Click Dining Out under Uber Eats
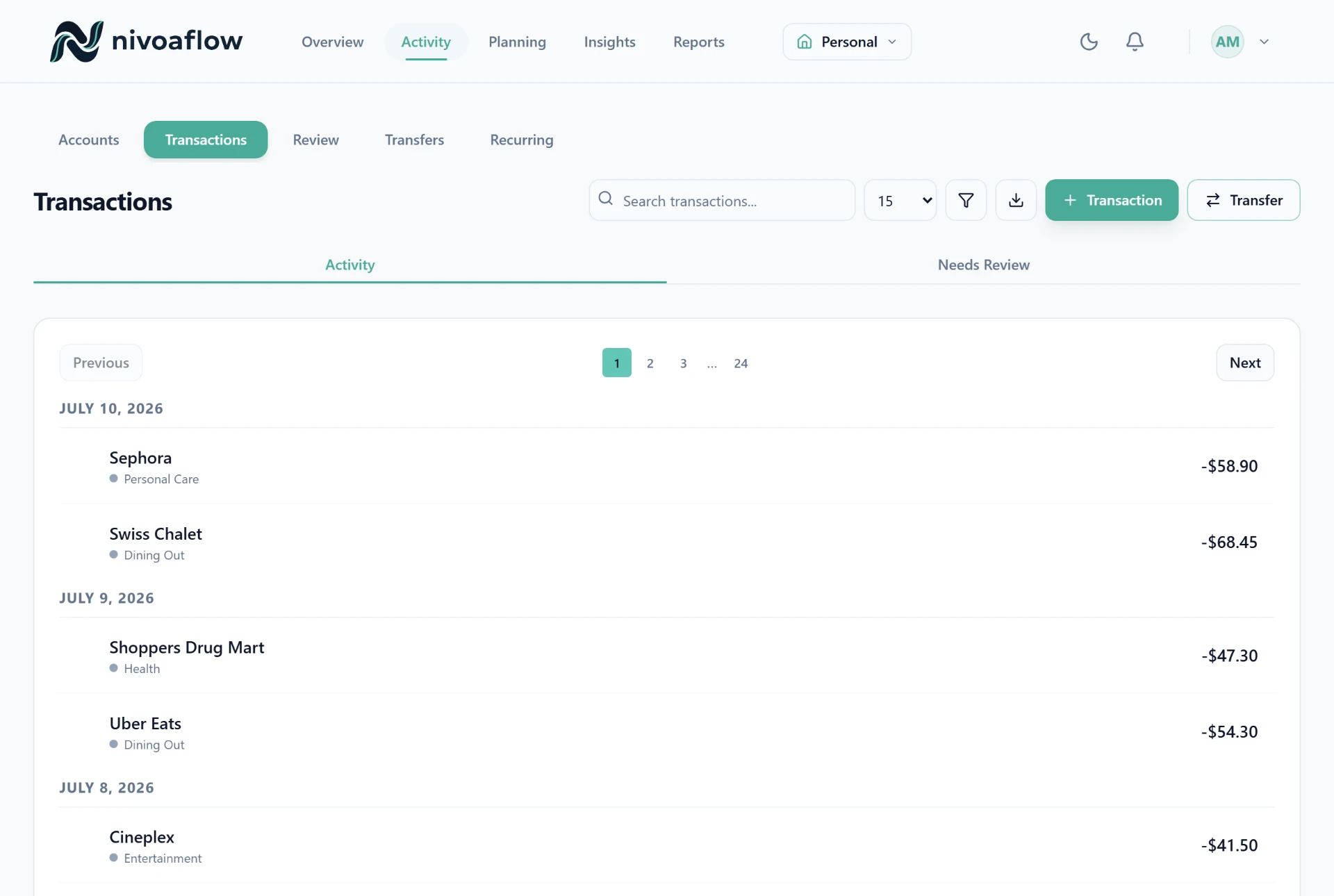1334x896 pixels. tap(154, 745)
